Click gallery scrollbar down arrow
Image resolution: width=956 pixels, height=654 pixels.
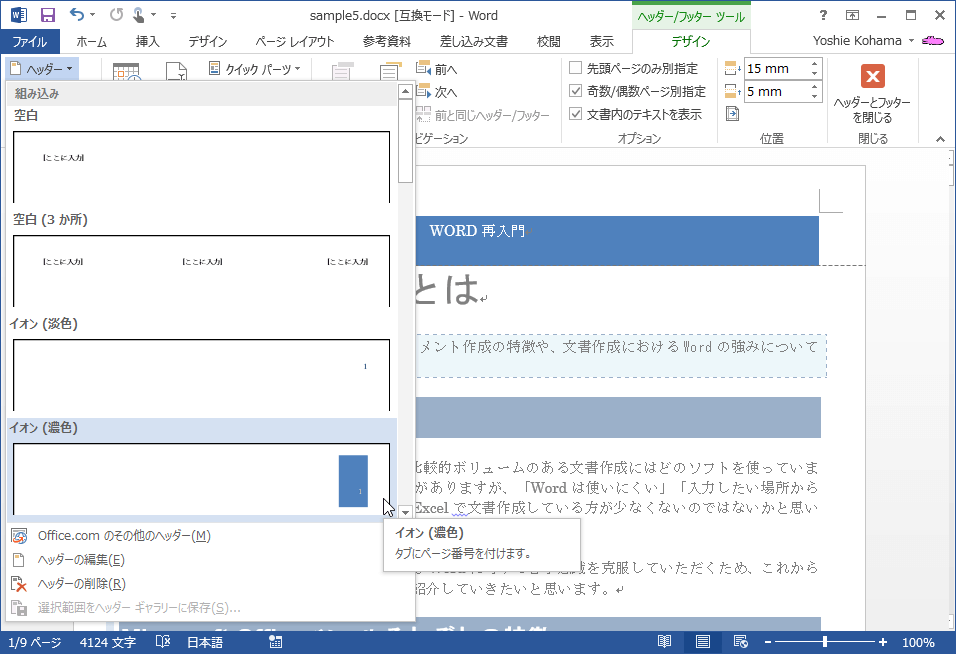[x=405, y=513]
